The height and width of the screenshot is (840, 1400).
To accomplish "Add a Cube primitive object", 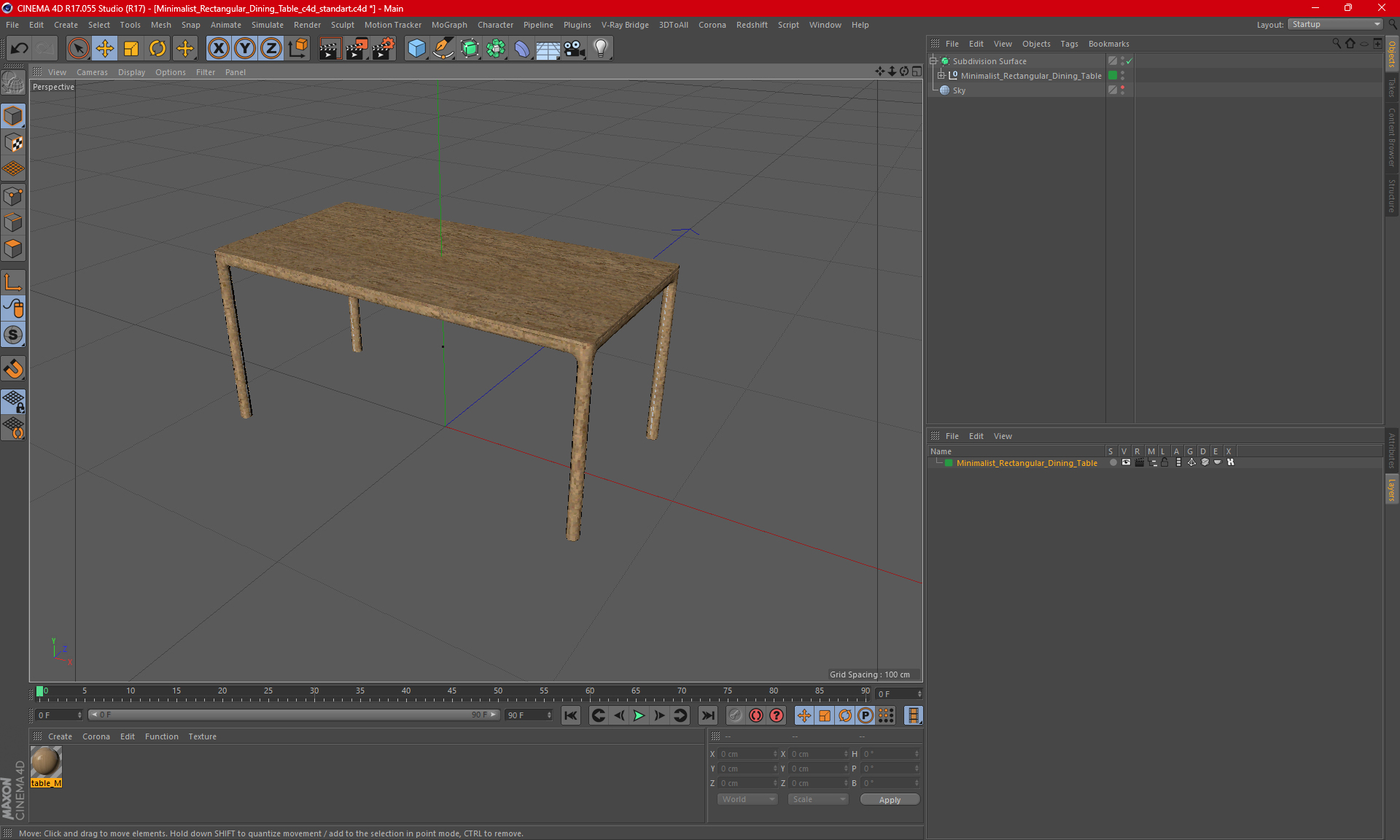I will (x=416, y=49).
